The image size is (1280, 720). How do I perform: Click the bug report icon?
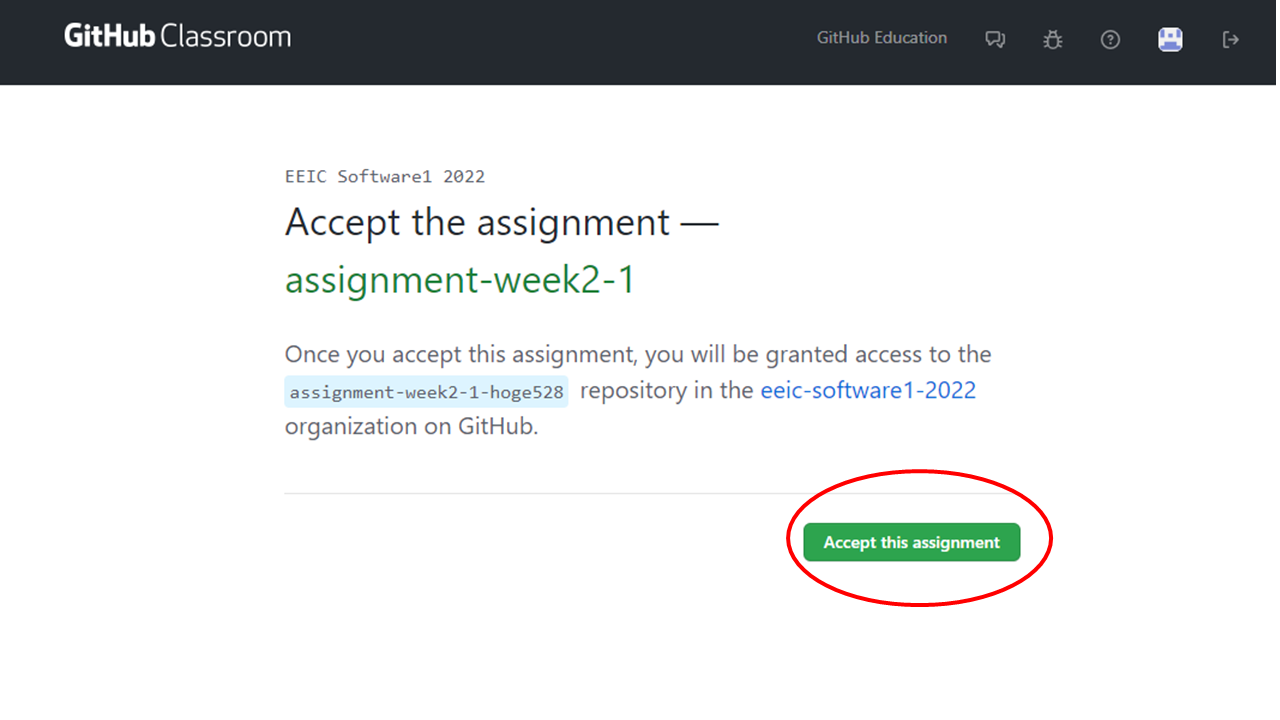coord(1052,40)
